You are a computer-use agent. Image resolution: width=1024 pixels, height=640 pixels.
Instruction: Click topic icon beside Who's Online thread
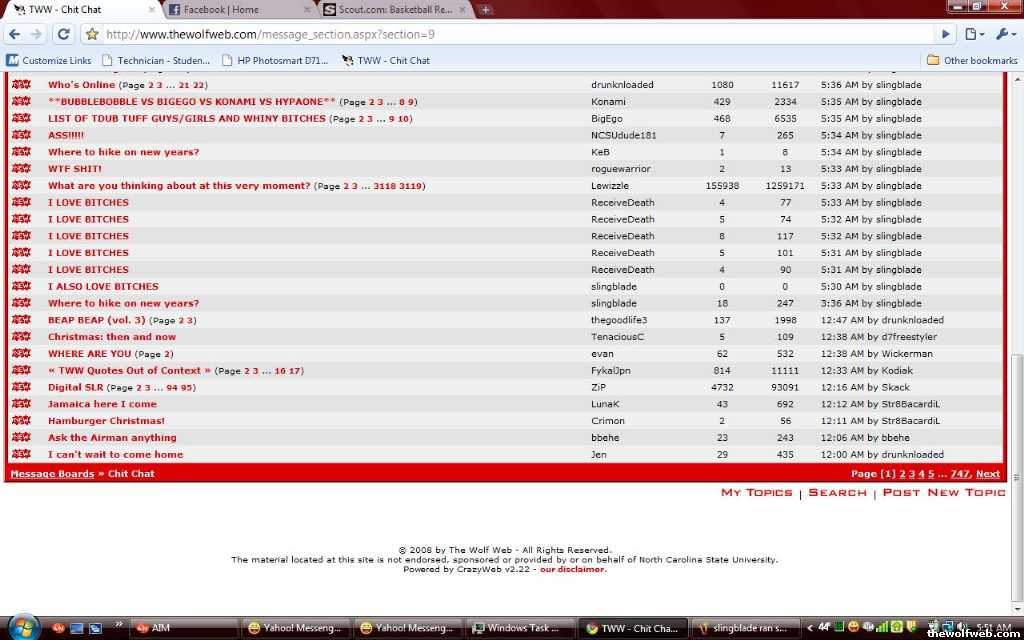point(21,85)
